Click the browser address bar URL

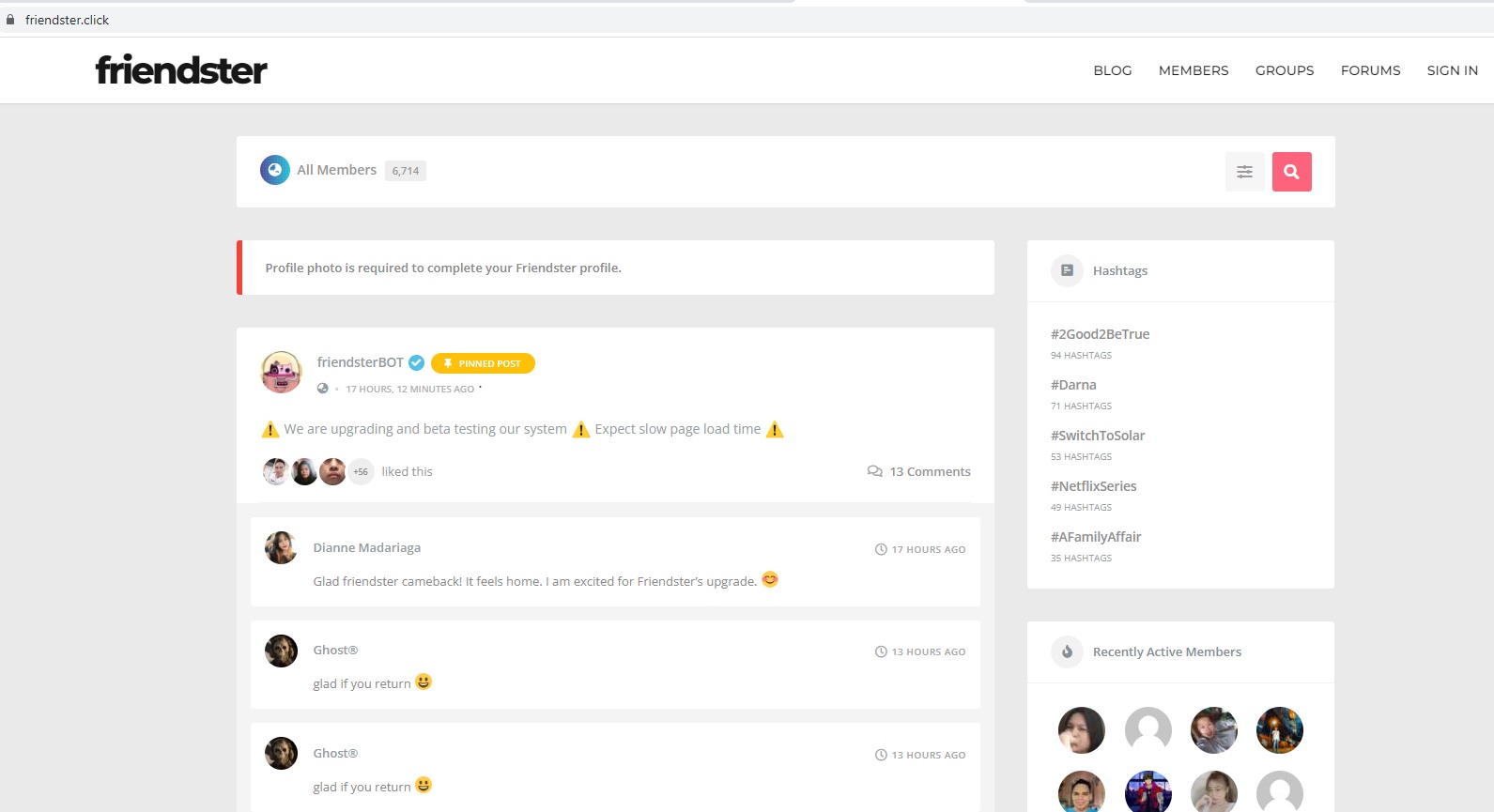pos(67,20)
